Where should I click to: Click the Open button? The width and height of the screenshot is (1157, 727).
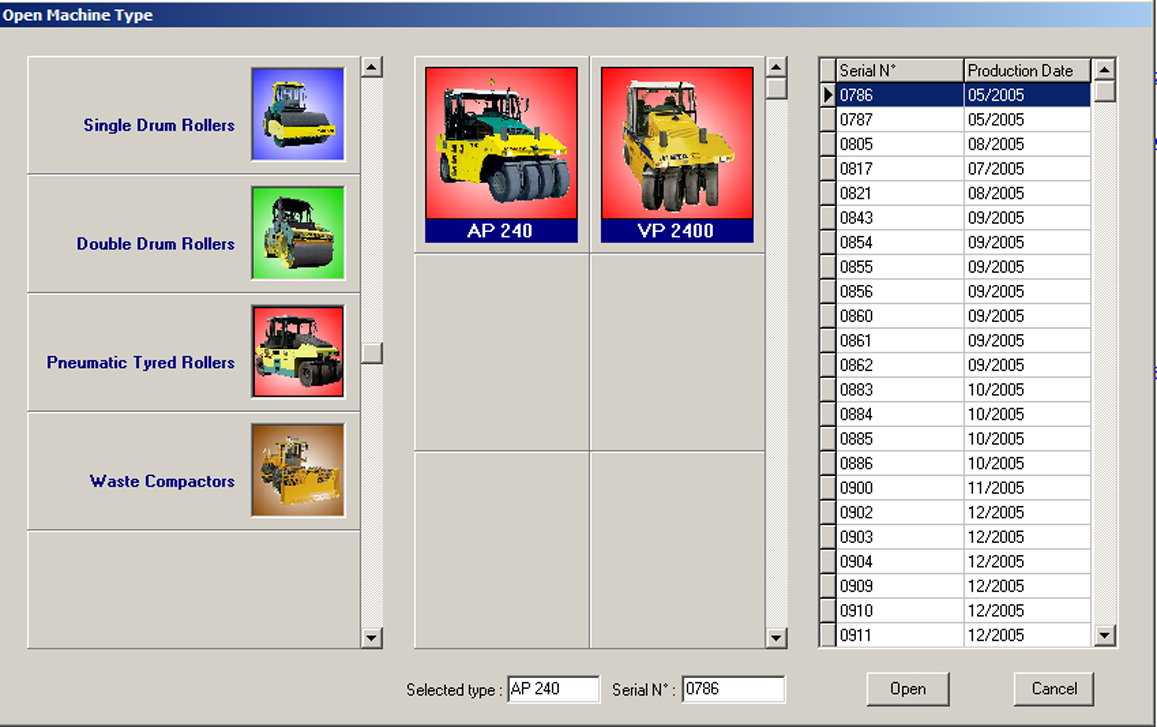click(x=907, y=689)
